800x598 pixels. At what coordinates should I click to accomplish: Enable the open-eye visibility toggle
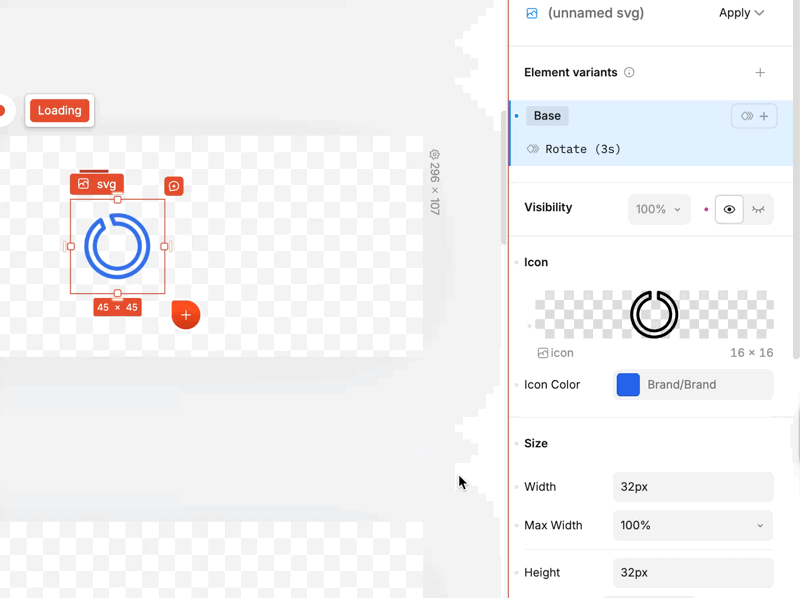(x=729, y=209)
